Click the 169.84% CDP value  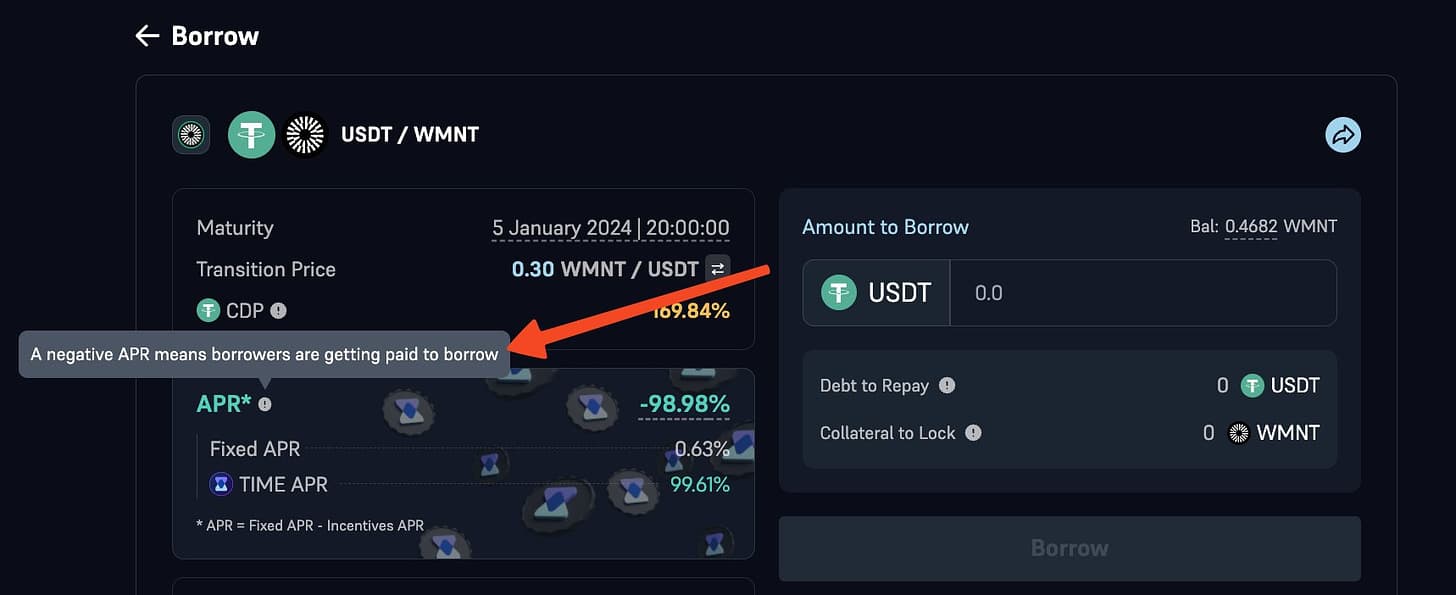pyautogui.click(x=691, y=311)
